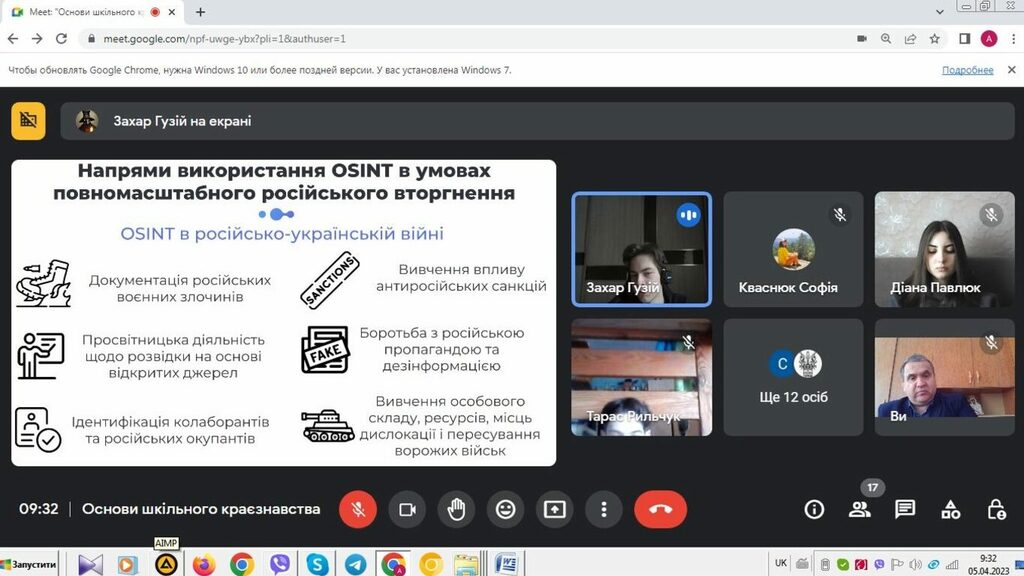Open the Activities panel icon
This screenshot has height=576, width=1024.
(951, 509)
